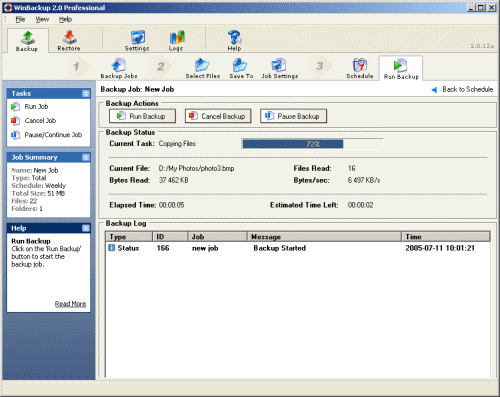Click the Cancel Backup button

218,116
